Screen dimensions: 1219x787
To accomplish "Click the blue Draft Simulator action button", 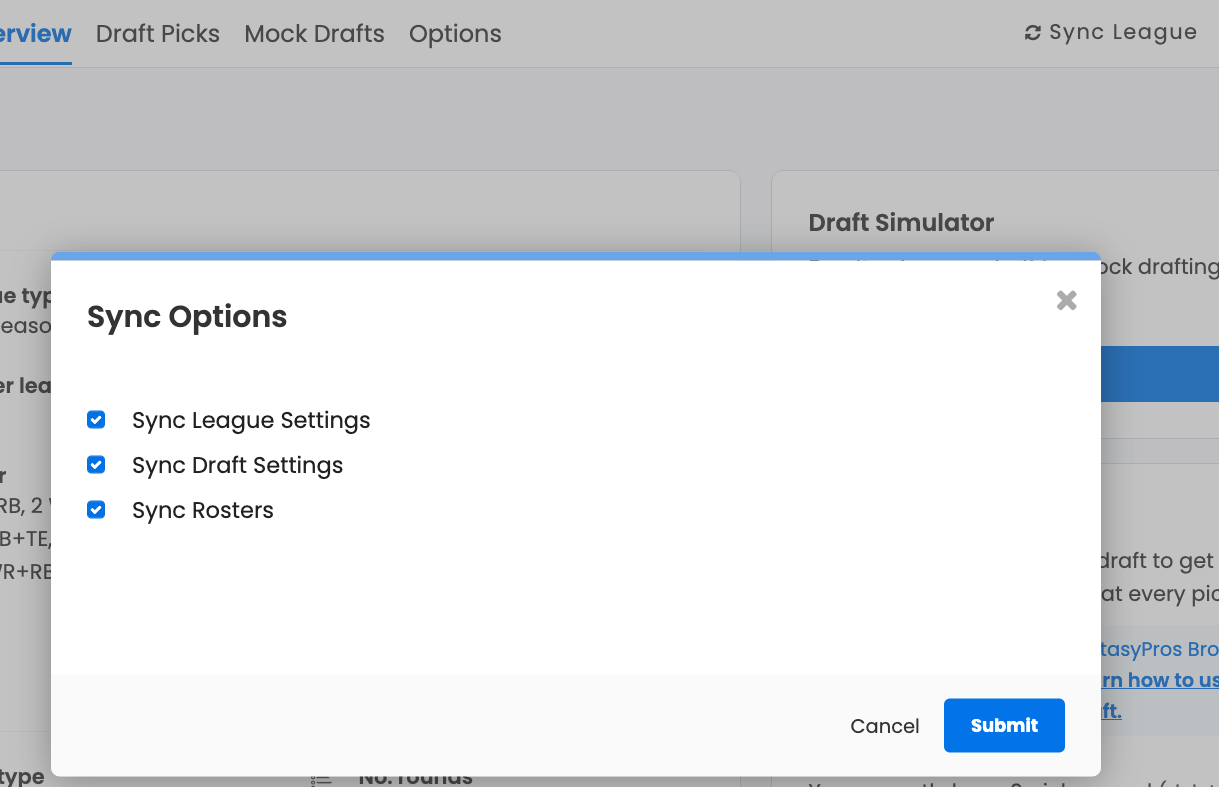I will tap(1160, 373).
